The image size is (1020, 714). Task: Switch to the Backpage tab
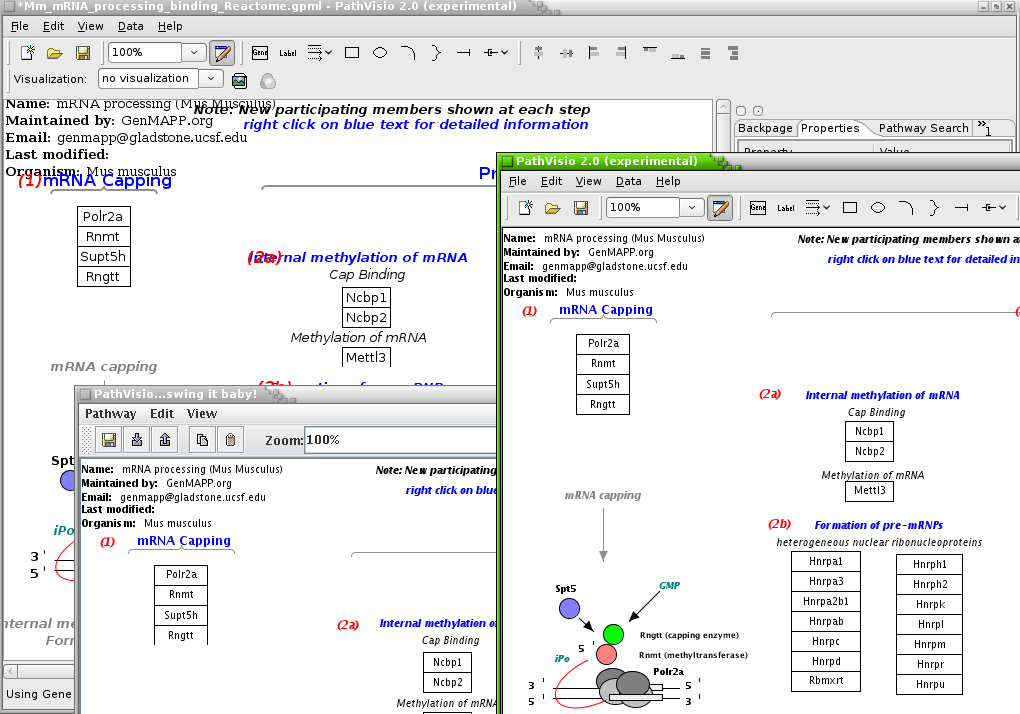[765, 128]
